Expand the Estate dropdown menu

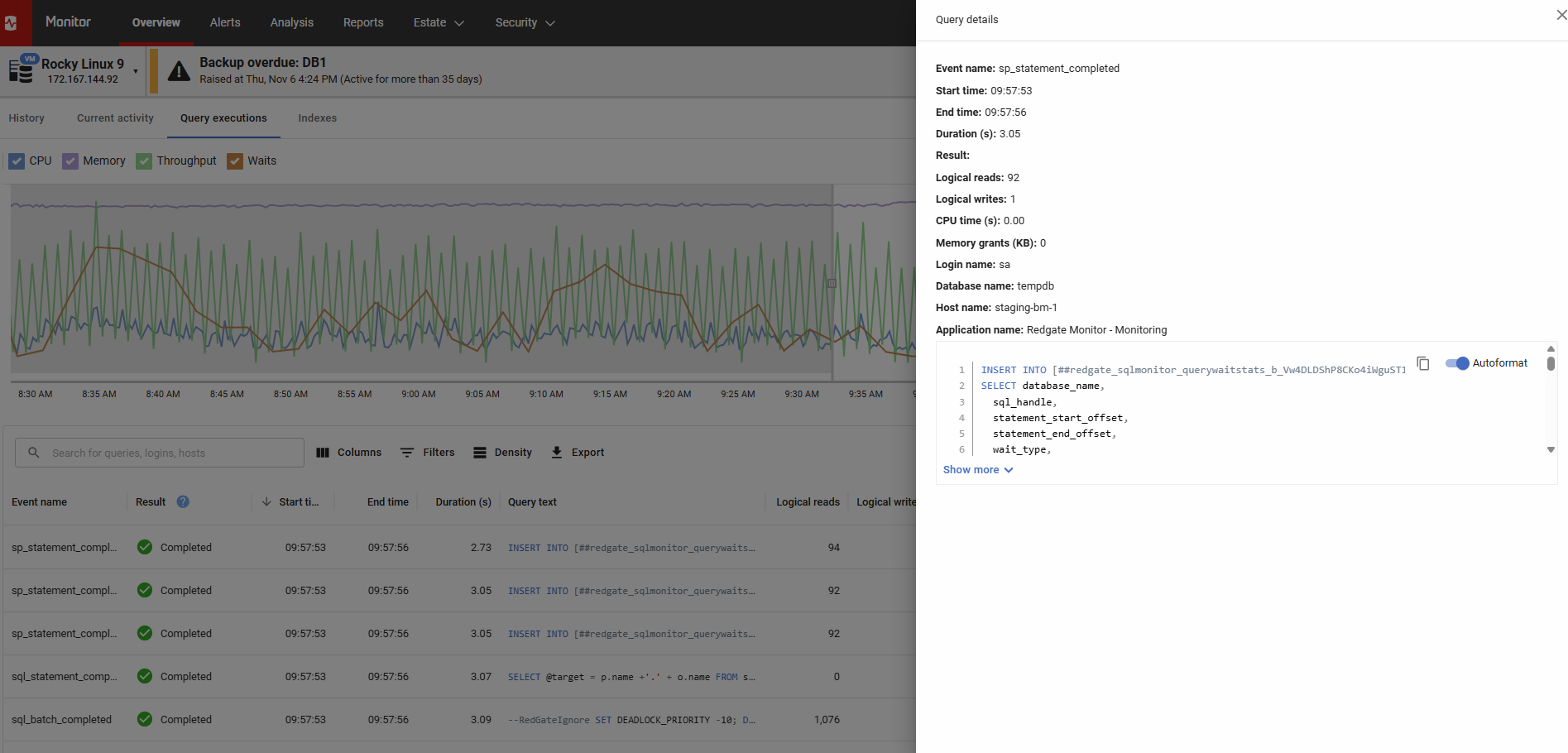439,22
